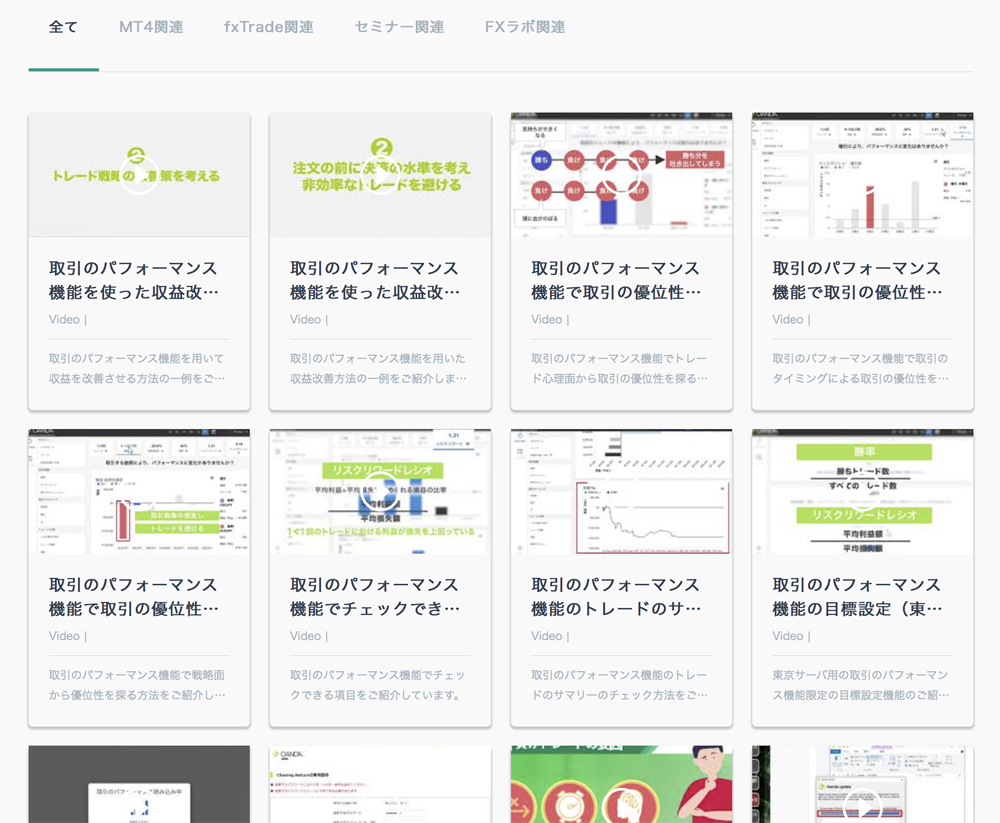Show the FXラボ関連 tab
The image size is (1000, 823).
(x=525, y=27)
